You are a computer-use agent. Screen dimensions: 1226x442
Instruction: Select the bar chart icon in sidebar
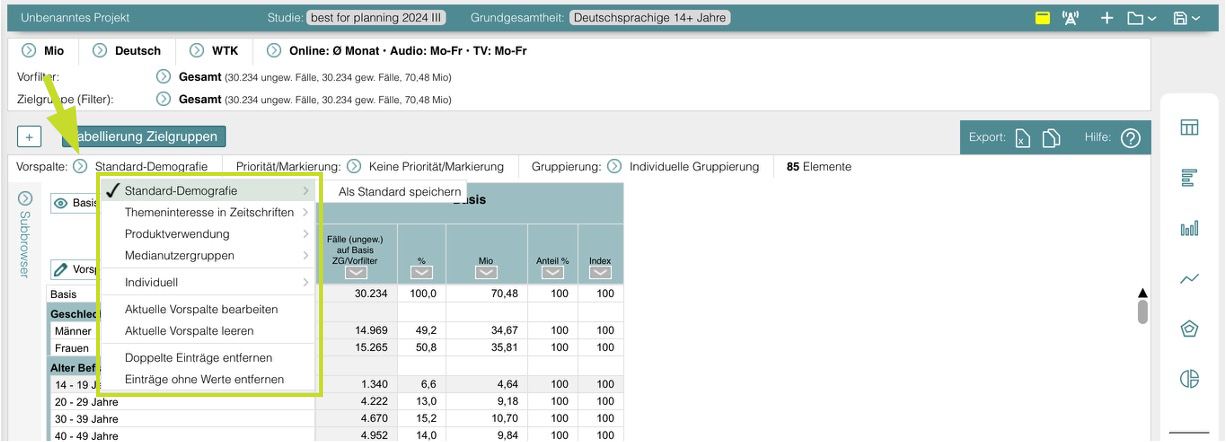tap(1190, 230)
